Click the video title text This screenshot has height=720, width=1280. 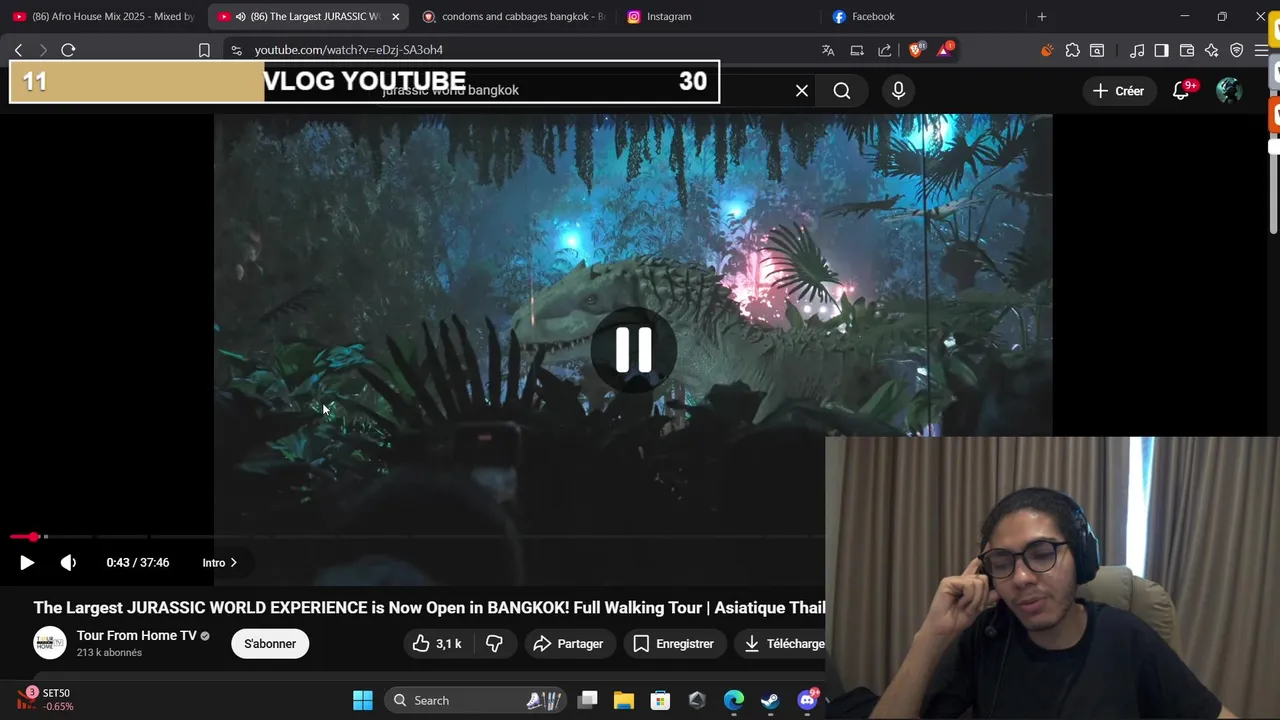tap(429, 608)
